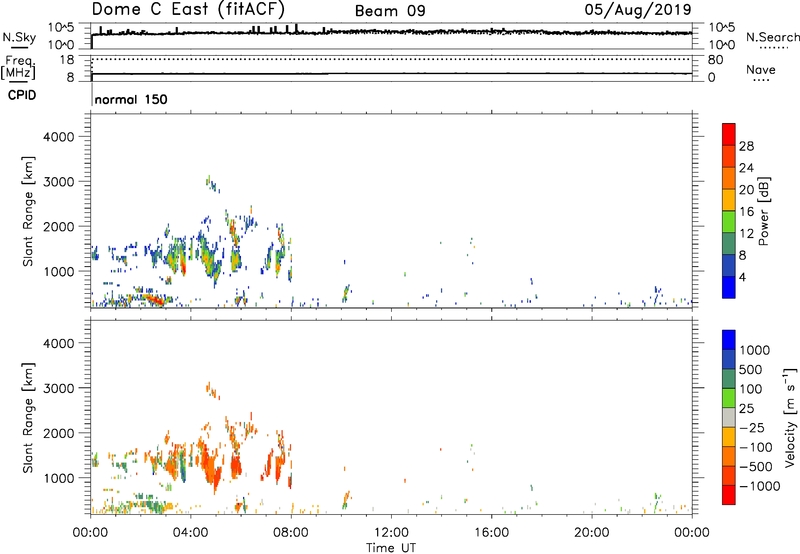Image resolution: width=800 pixels, height=554 pixels.
Task: Click the '4' label on Power colorbar
Action: (x=743, y=277)
